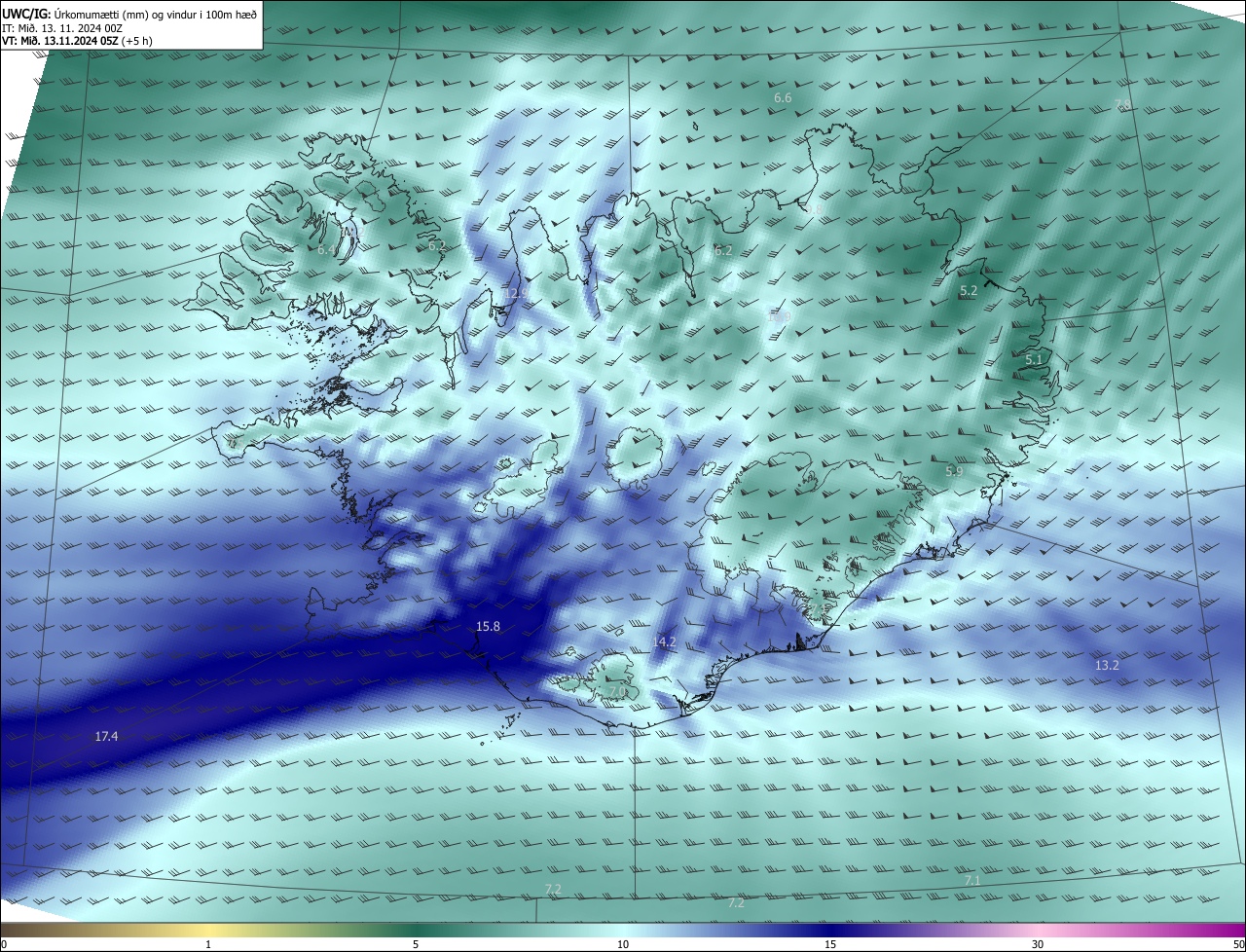1246x952 pixels.
Task: Click the 15 tick label on the color scale
Action: coord(830,944)
